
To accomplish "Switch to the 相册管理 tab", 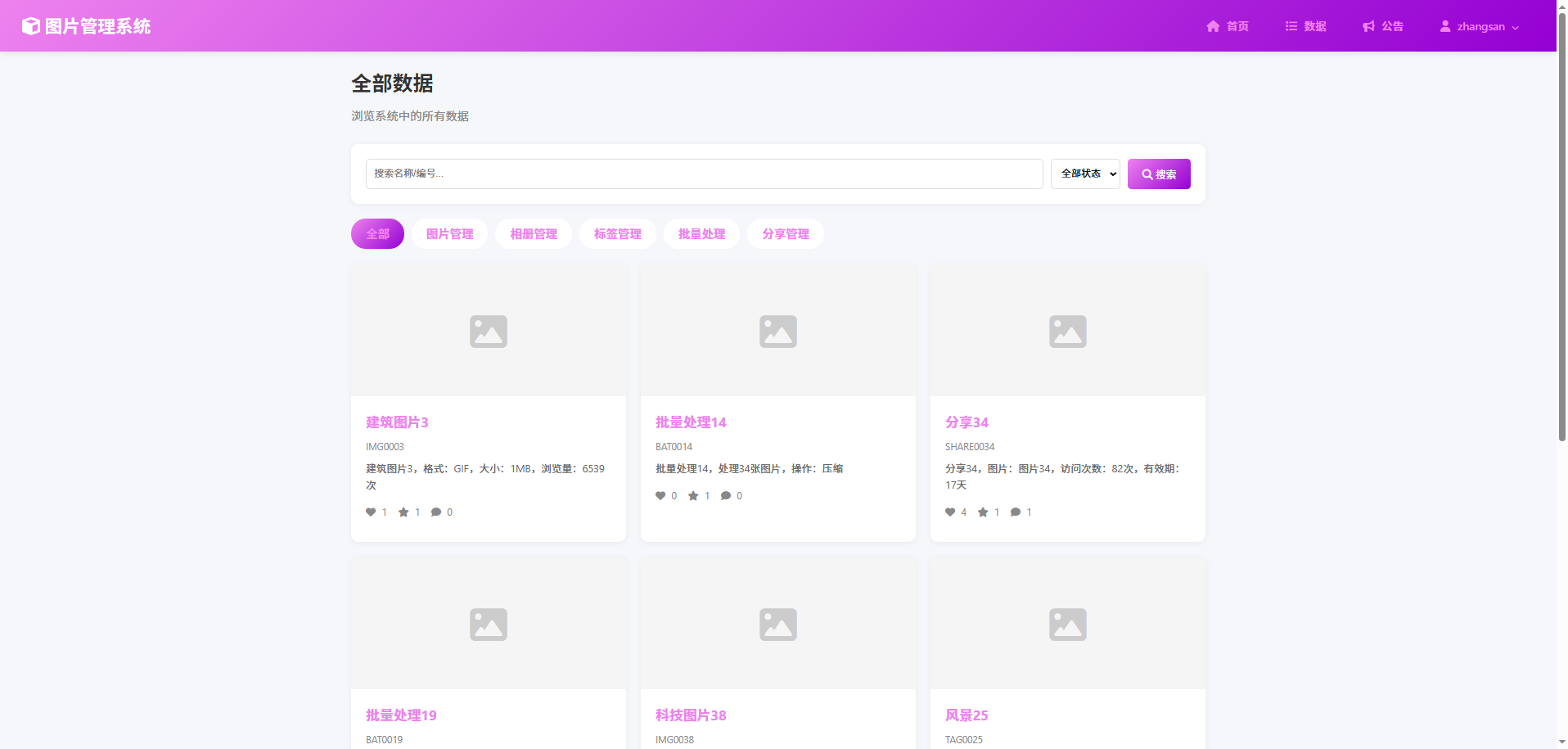I will point(534,234).
